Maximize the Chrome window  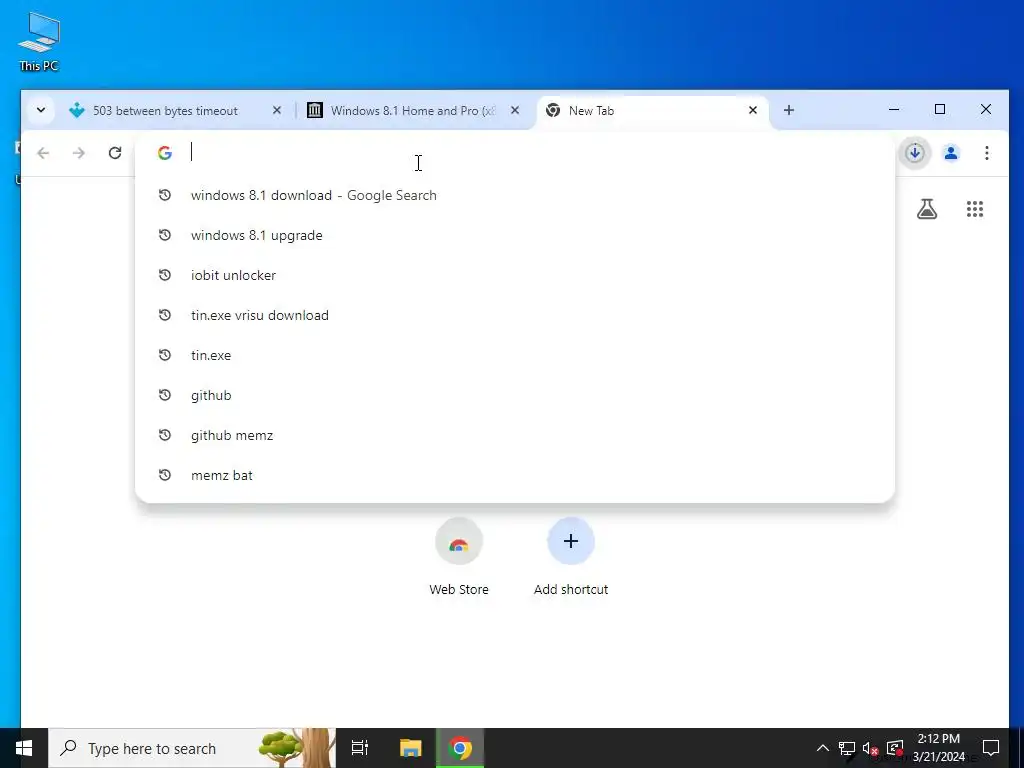point(940,110)
